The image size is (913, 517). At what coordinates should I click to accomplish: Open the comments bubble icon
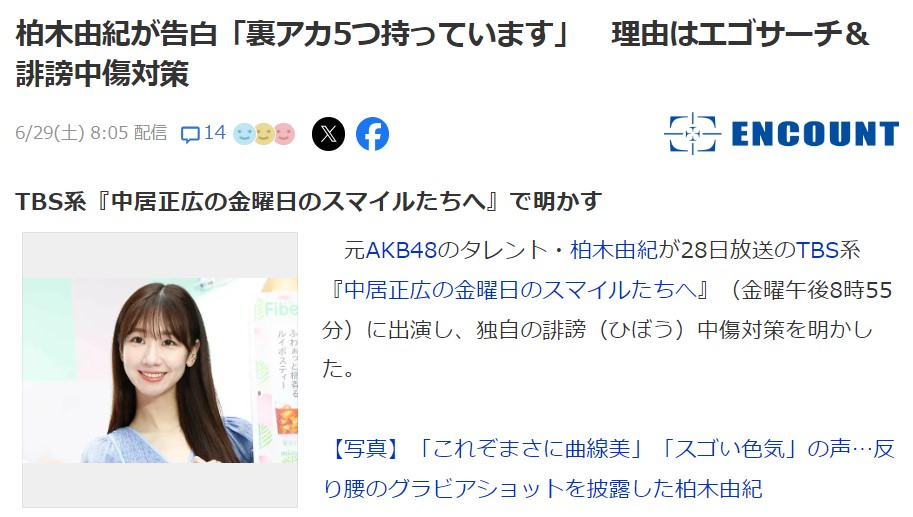click(x=190, y=134)
